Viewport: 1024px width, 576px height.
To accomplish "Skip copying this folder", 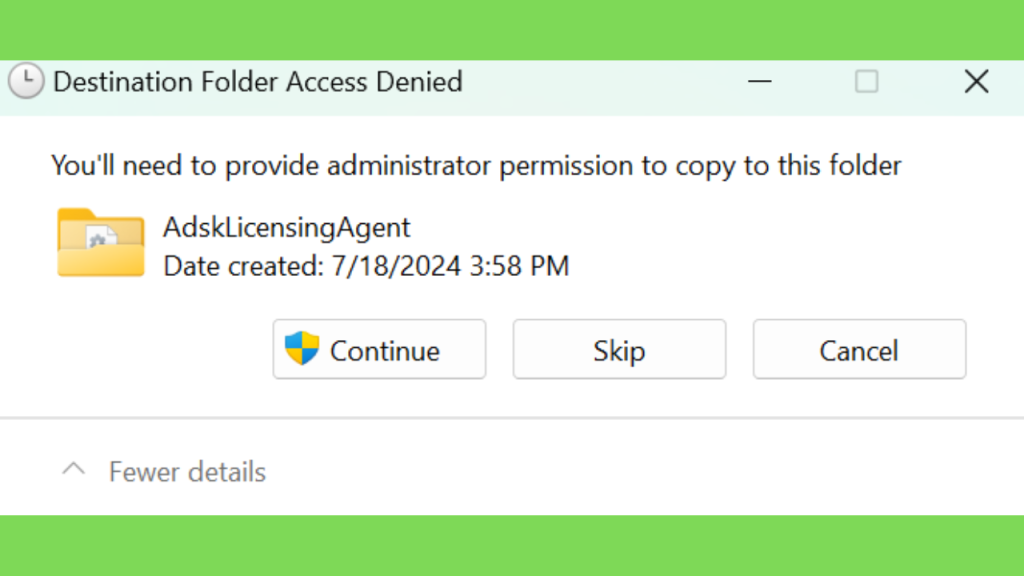I will [619, 349].
